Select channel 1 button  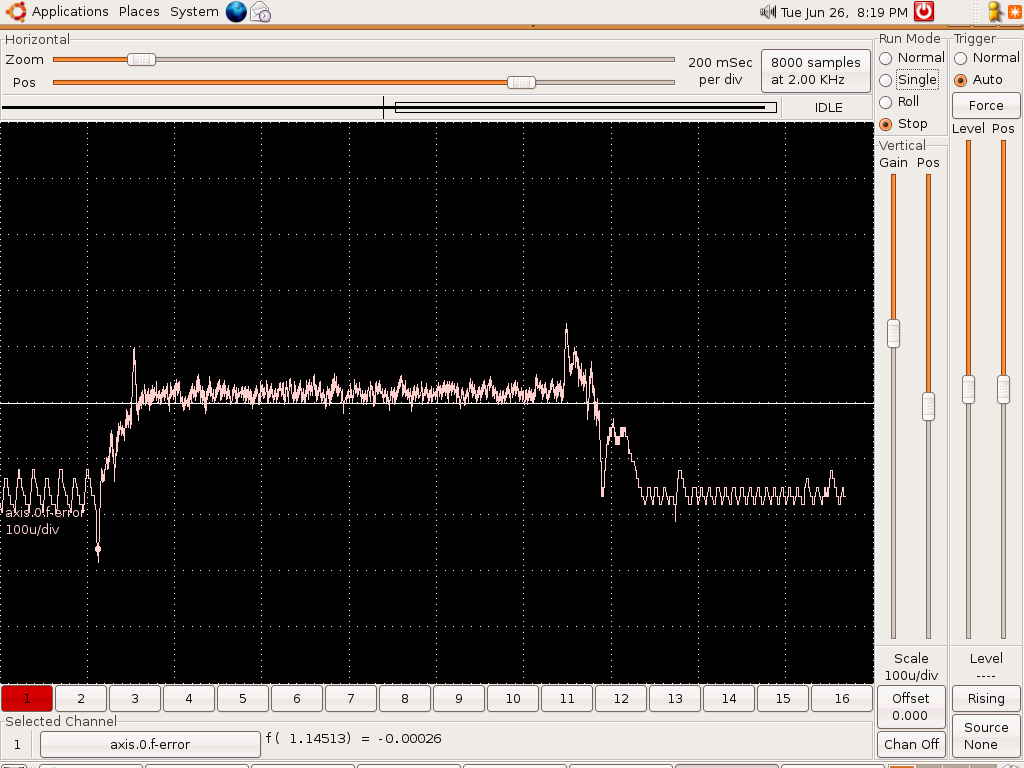(x=27, y=698)
